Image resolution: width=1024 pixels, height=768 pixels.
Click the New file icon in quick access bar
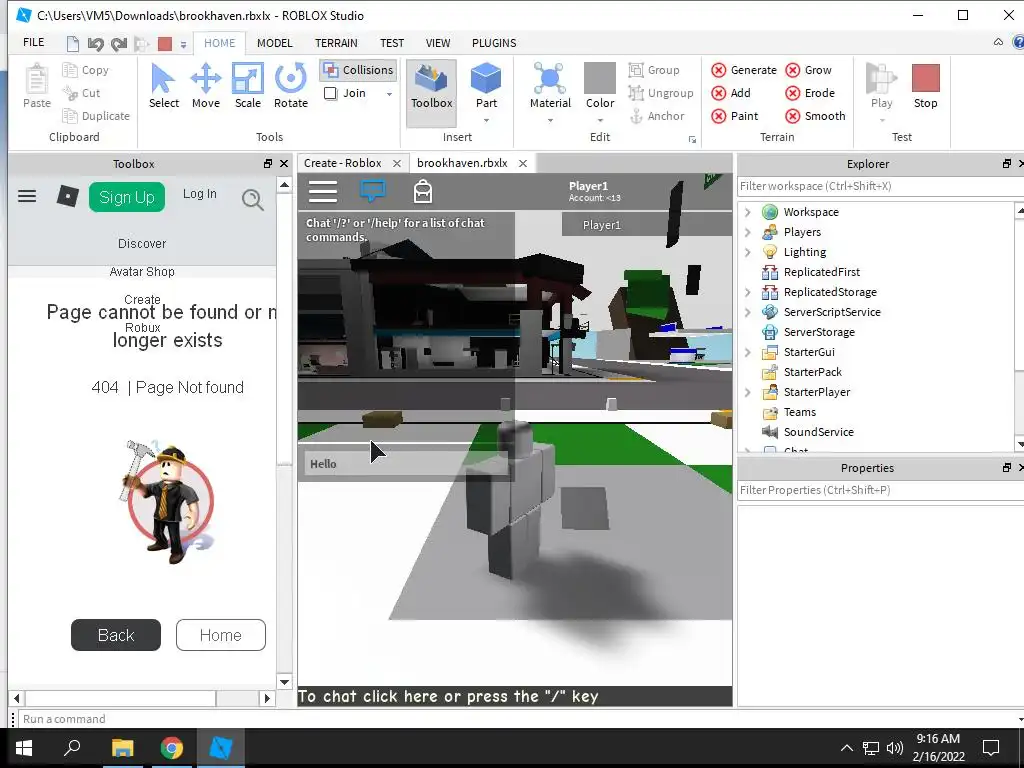[72, 44]
